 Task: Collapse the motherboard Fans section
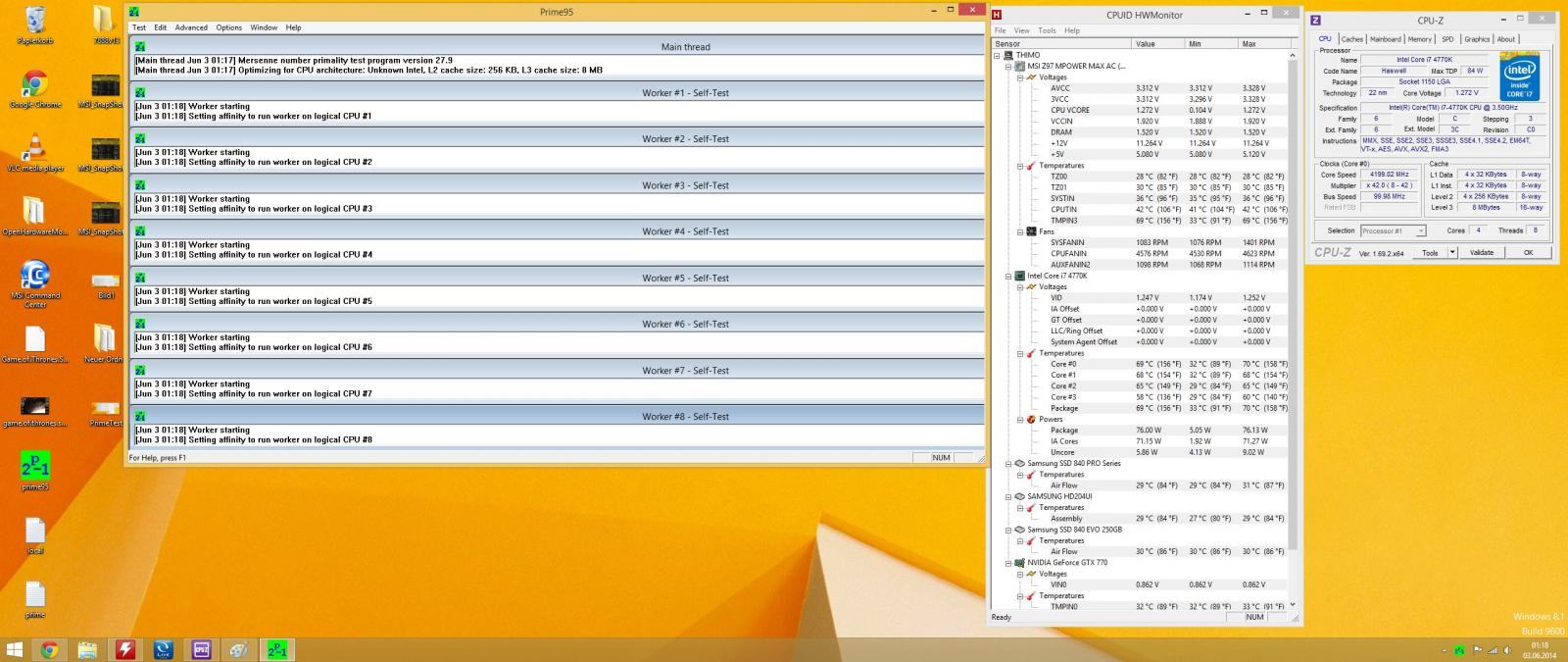[1019, 231]
